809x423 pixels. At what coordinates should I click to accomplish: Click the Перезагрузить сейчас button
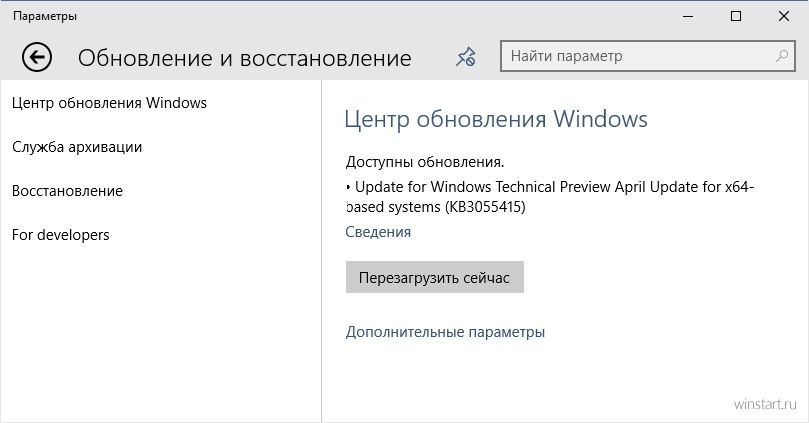click(x=434, y=278)
